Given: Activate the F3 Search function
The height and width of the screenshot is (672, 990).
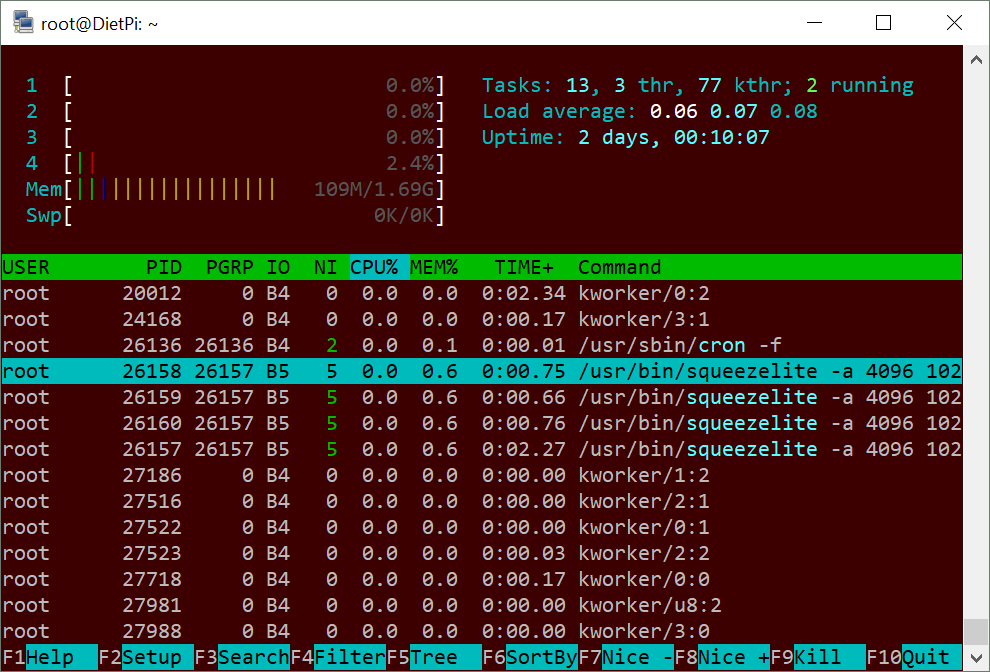Looking at the screenshot, I should (x=242, y=657).
